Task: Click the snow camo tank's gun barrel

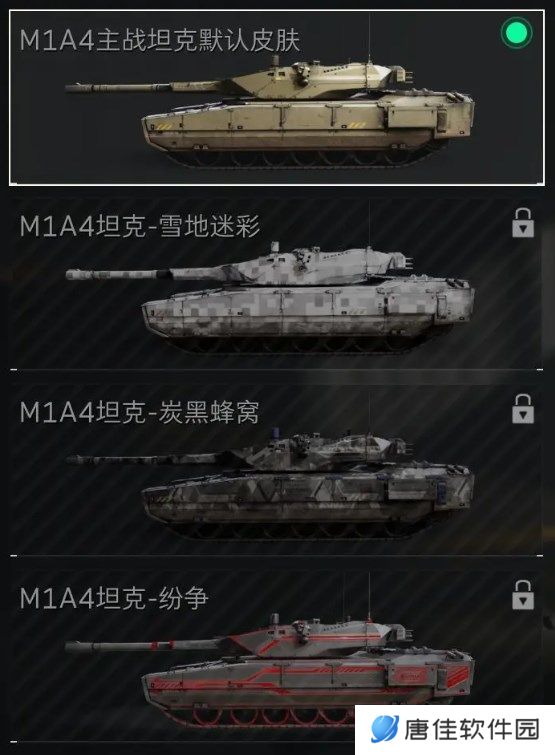Action: pyautogui.click(x=144, y=274)
